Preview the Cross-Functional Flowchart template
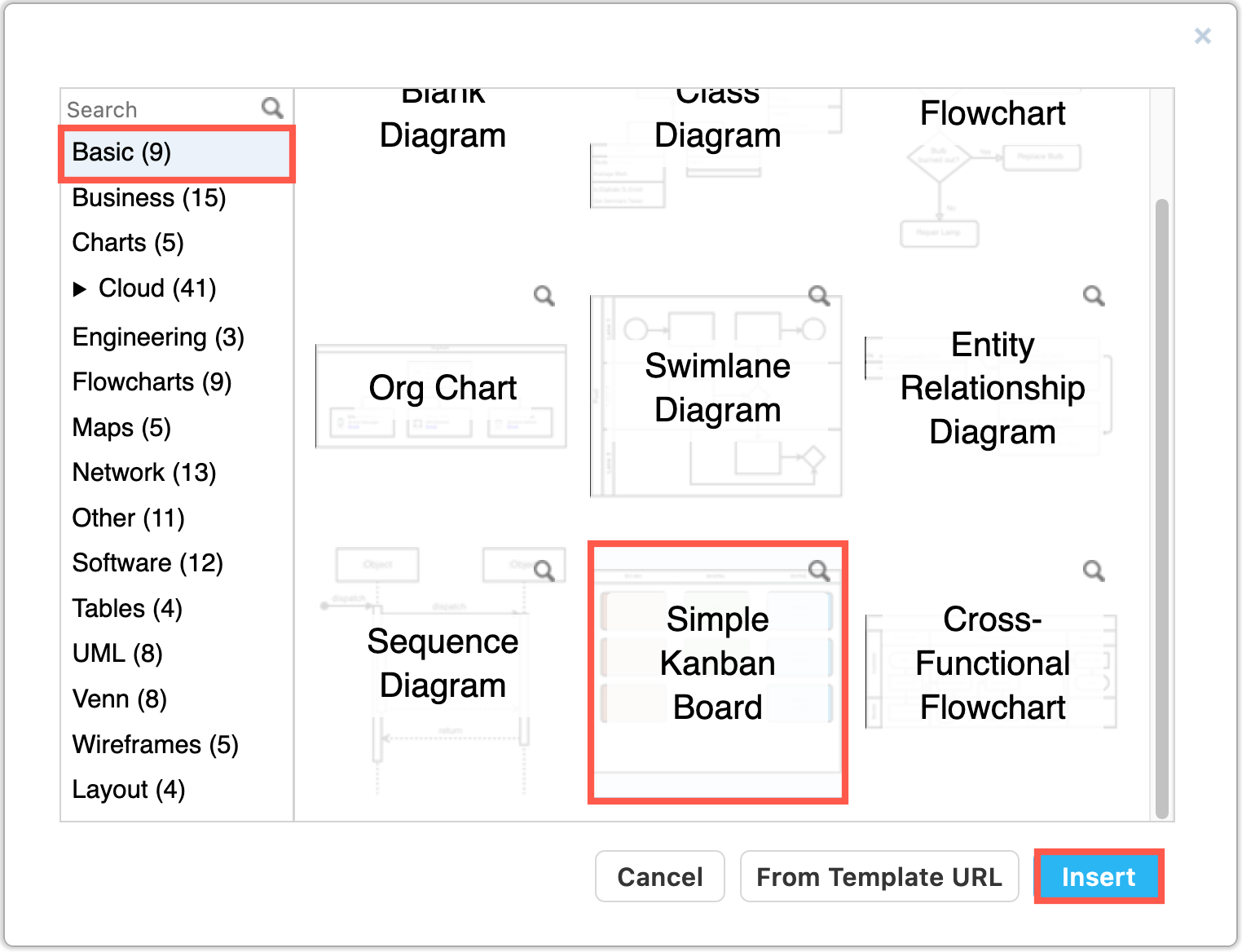 (1093, 571)
